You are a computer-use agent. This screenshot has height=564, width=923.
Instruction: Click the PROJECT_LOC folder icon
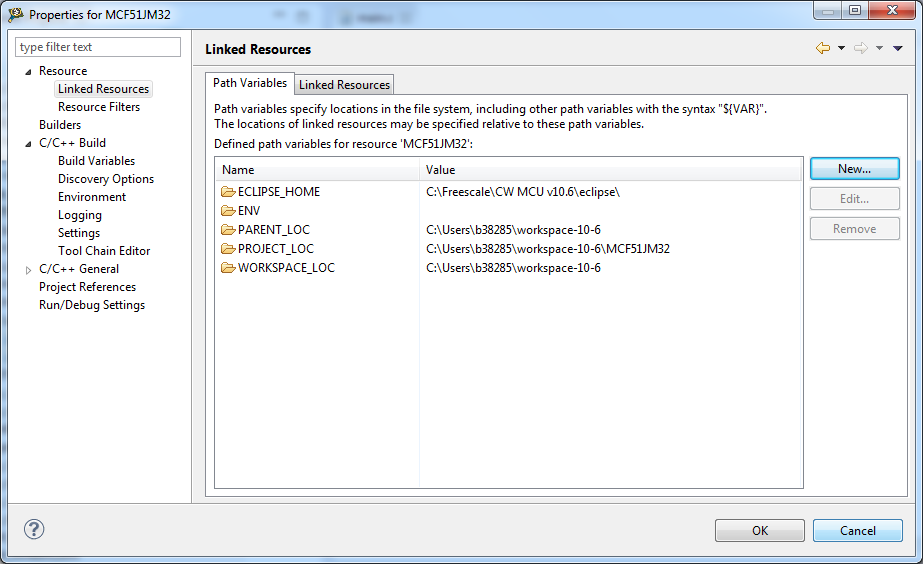click(228, 249)
